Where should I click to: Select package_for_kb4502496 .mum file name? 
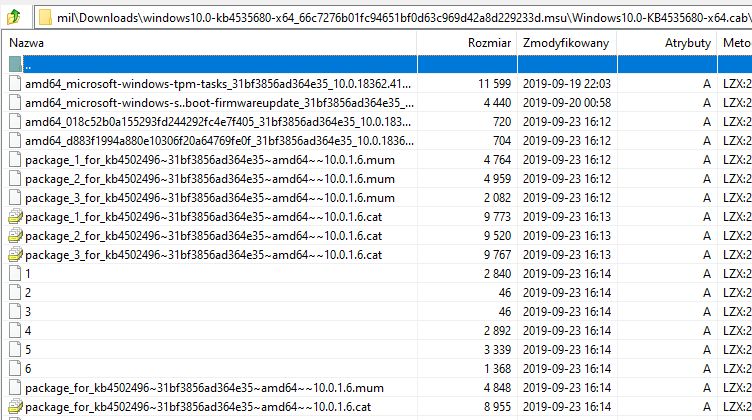(x=204, y=388)
